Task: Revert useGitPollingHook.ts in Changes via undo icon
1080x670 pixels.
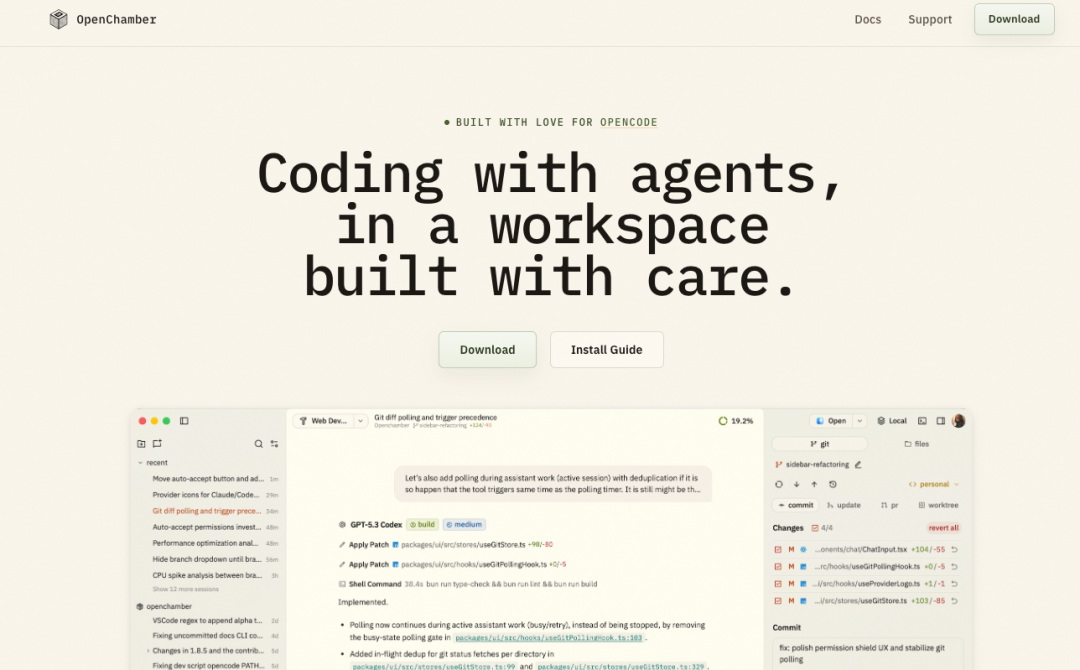Action: (x=954, y=567)
